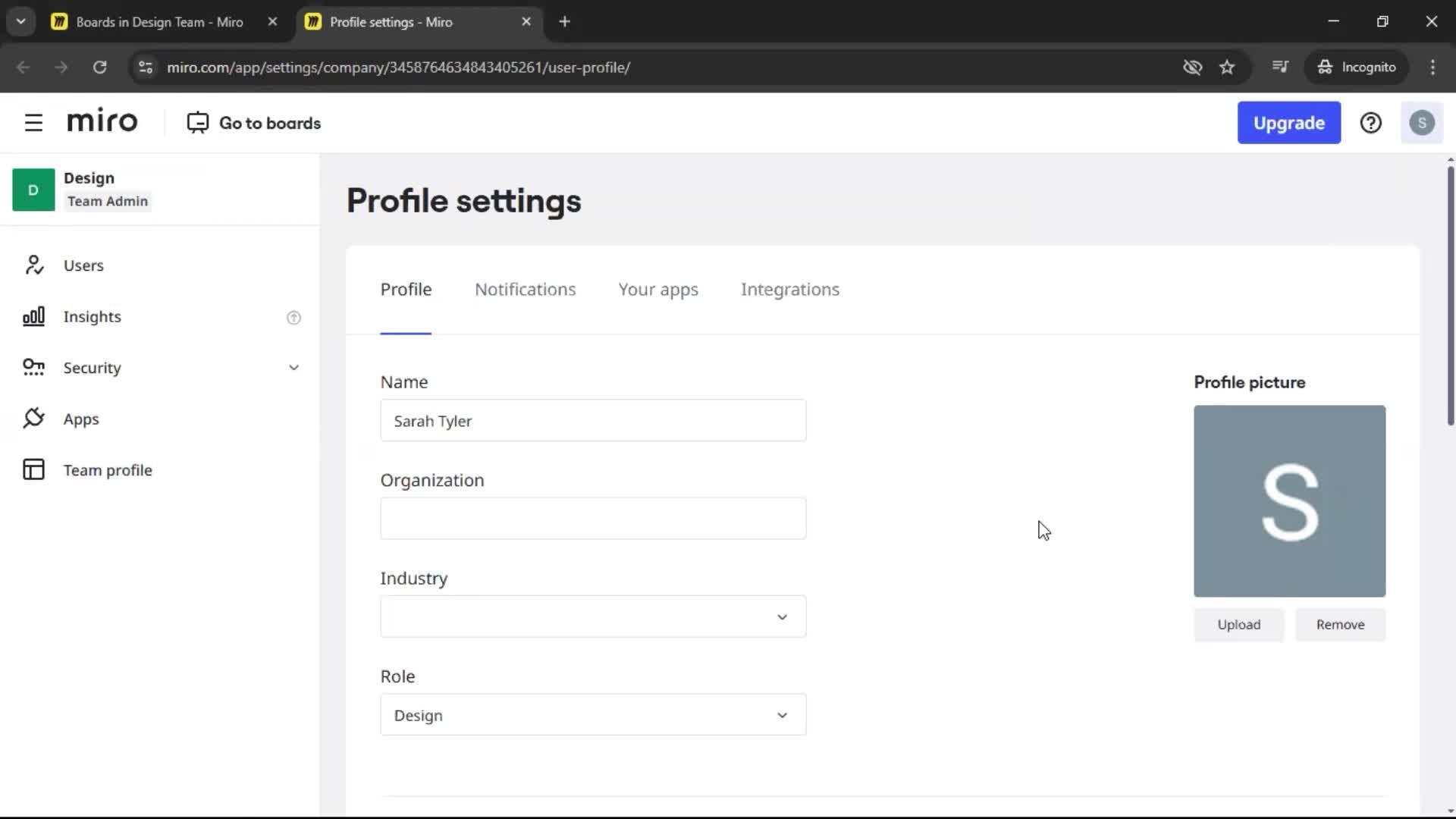The height and width of the screenshot is (819, 1456).
Task: Click the Upgrade button
Action: click(x=1288, y=123)
